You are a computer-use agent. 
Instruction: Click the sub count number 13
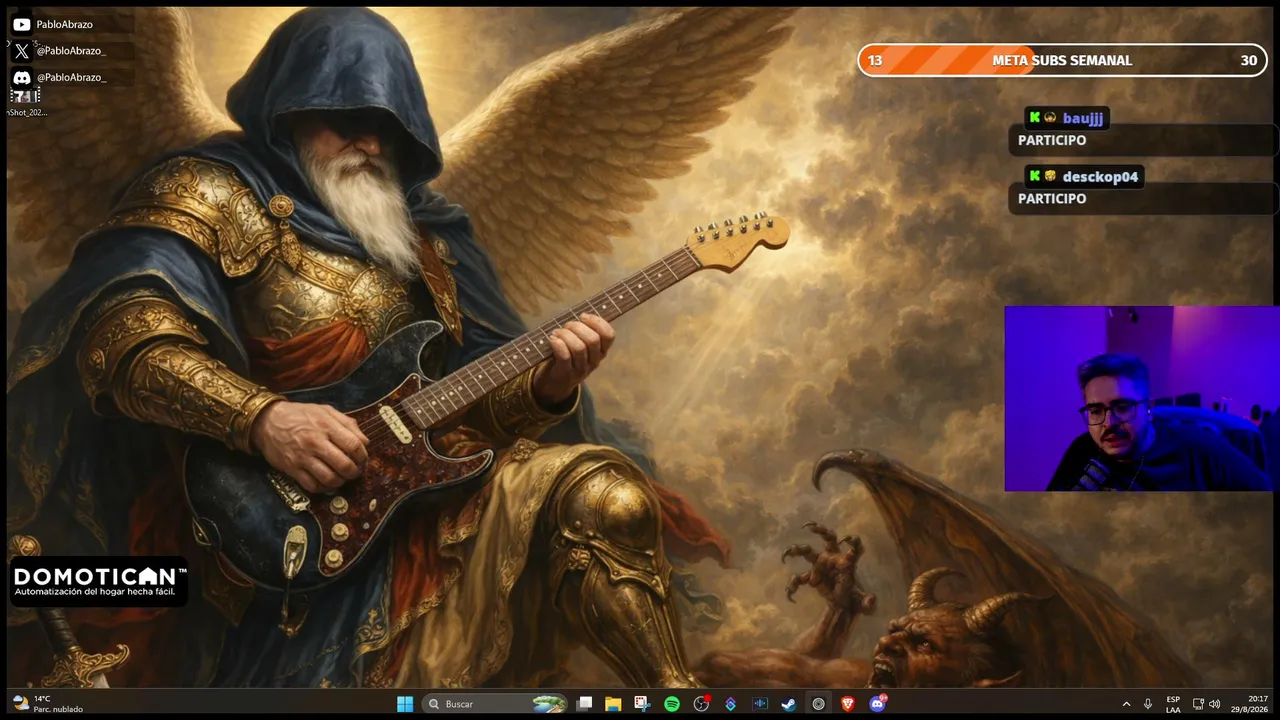(x=875, y=60)
